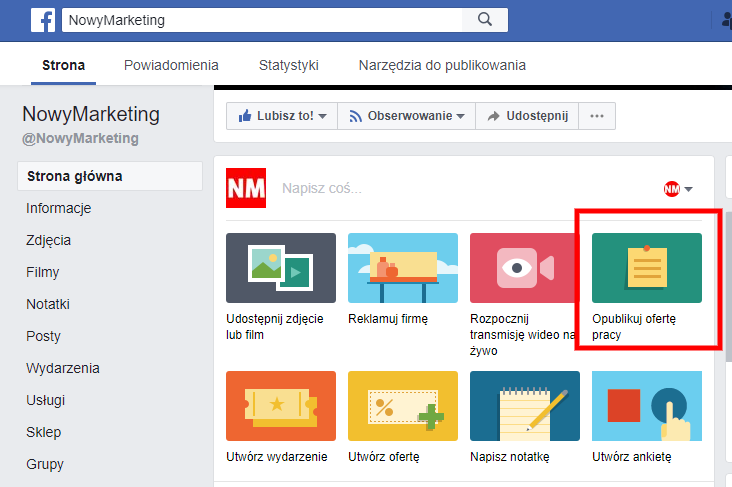Go to Zdjęcia in the sidebar
Screen dimensions: 732x487
pos(48,240)
